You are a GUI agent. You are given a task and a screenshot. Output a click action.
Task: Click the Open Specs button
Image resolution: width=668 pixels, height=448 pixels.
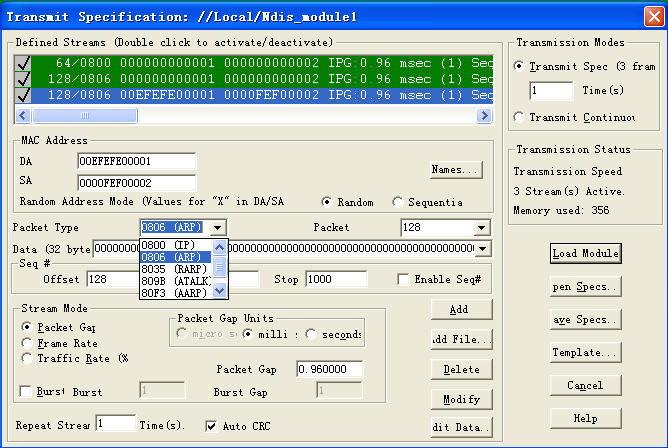tap(585, 287)
